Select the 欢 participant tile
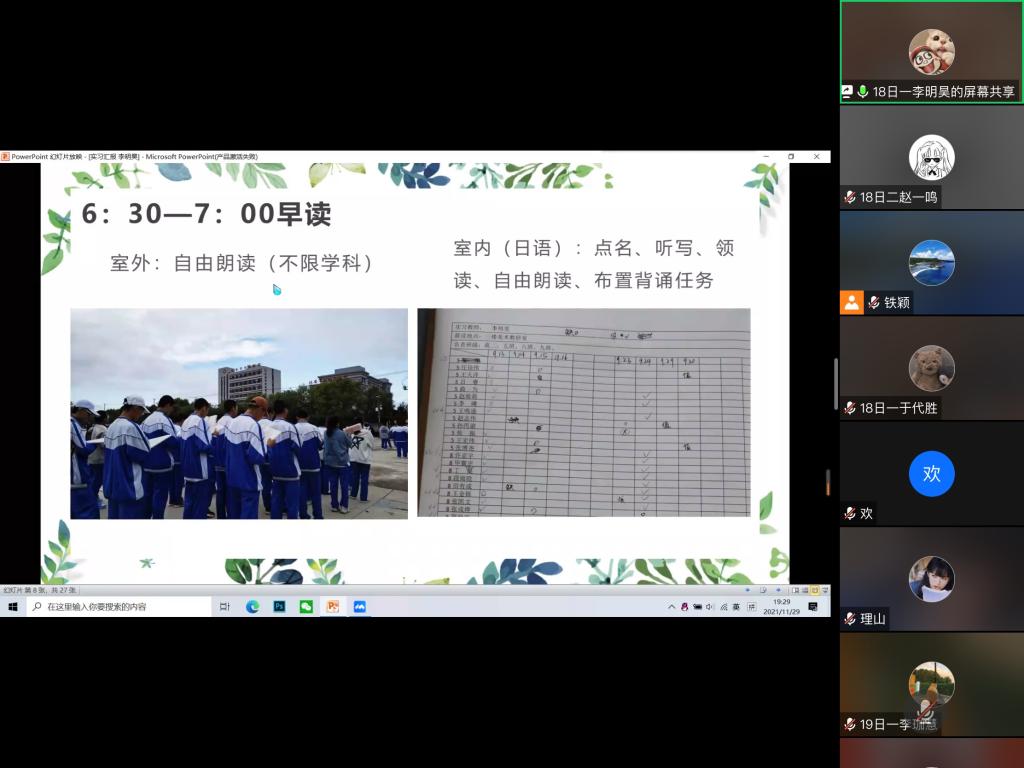This screenshot has height=768, width=1024. (931, 474)
